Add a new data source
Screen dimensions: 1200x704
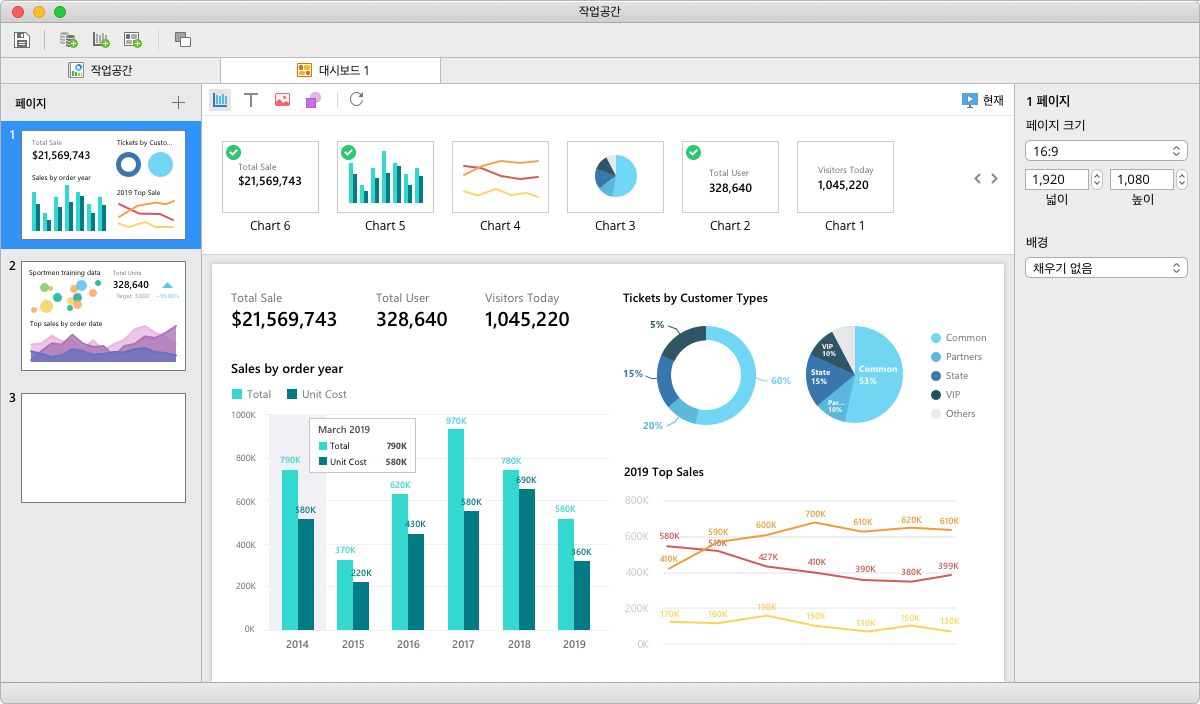67,38
